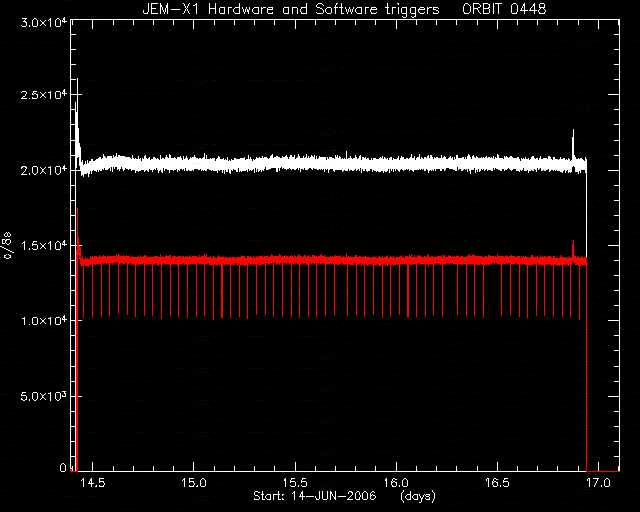Click the 5.0×10³ y-axis tick label
This screenshot has height=512, width=640.
tap(44, 396)
